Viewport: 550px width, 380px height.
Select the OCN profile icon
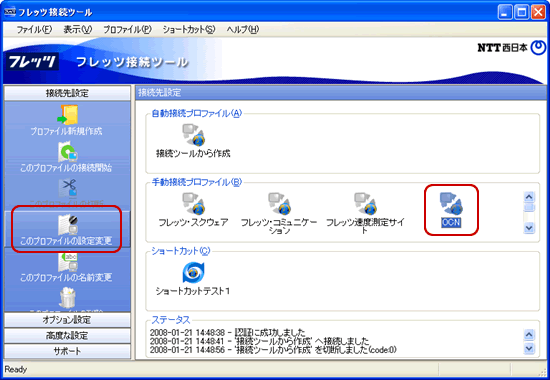click(451, 204)
